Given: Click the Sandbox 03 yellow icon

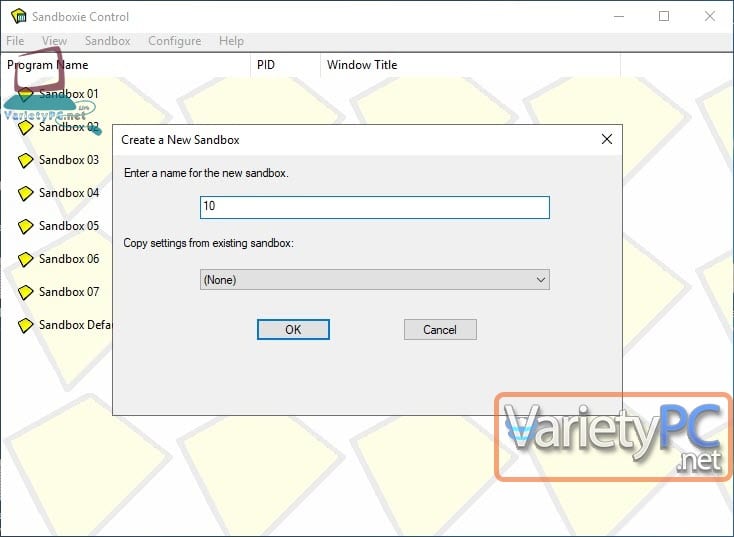Looking at the screenshot, I should pos(25,160).
